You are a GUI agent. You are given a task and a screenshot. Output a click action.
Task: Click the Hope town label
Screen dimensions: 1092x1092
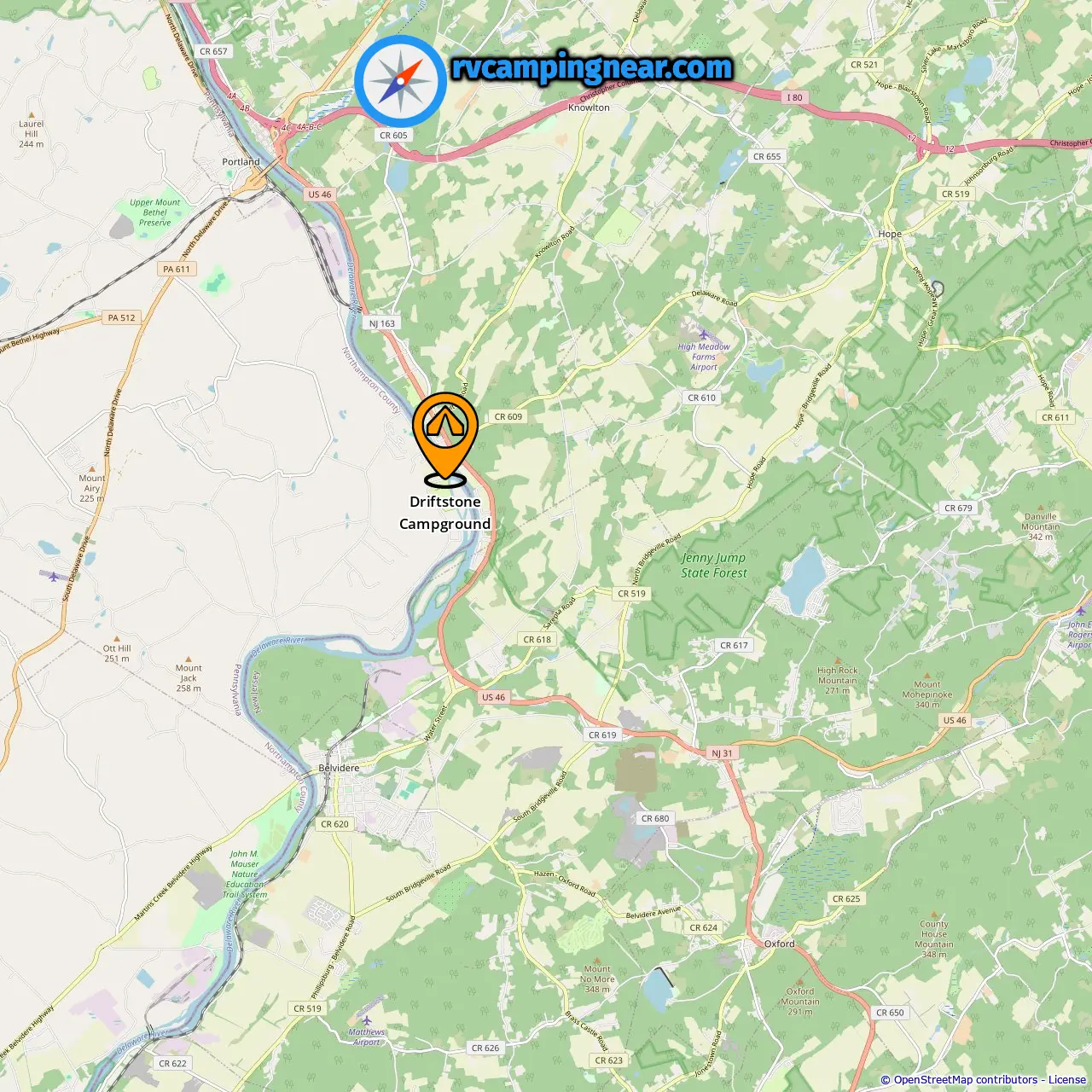point(890,234)
